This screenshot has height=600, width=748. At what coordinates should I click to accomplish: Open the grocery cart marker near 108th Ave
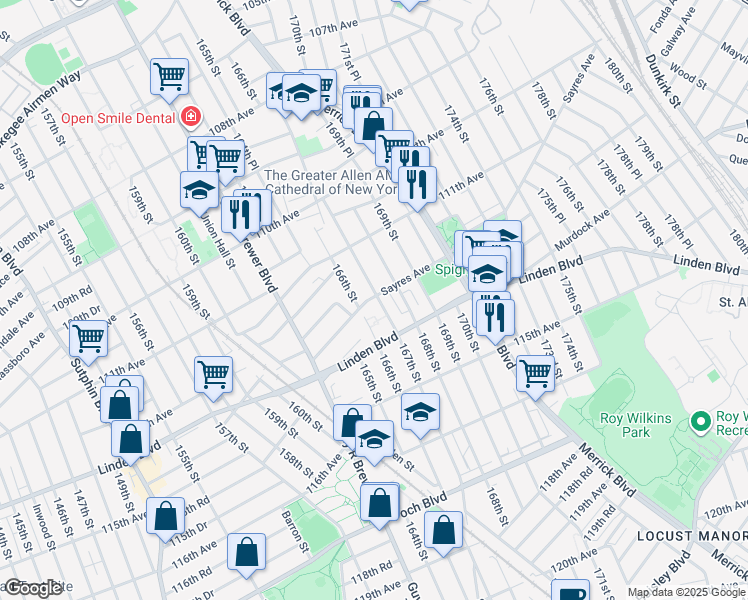[226, 159]
